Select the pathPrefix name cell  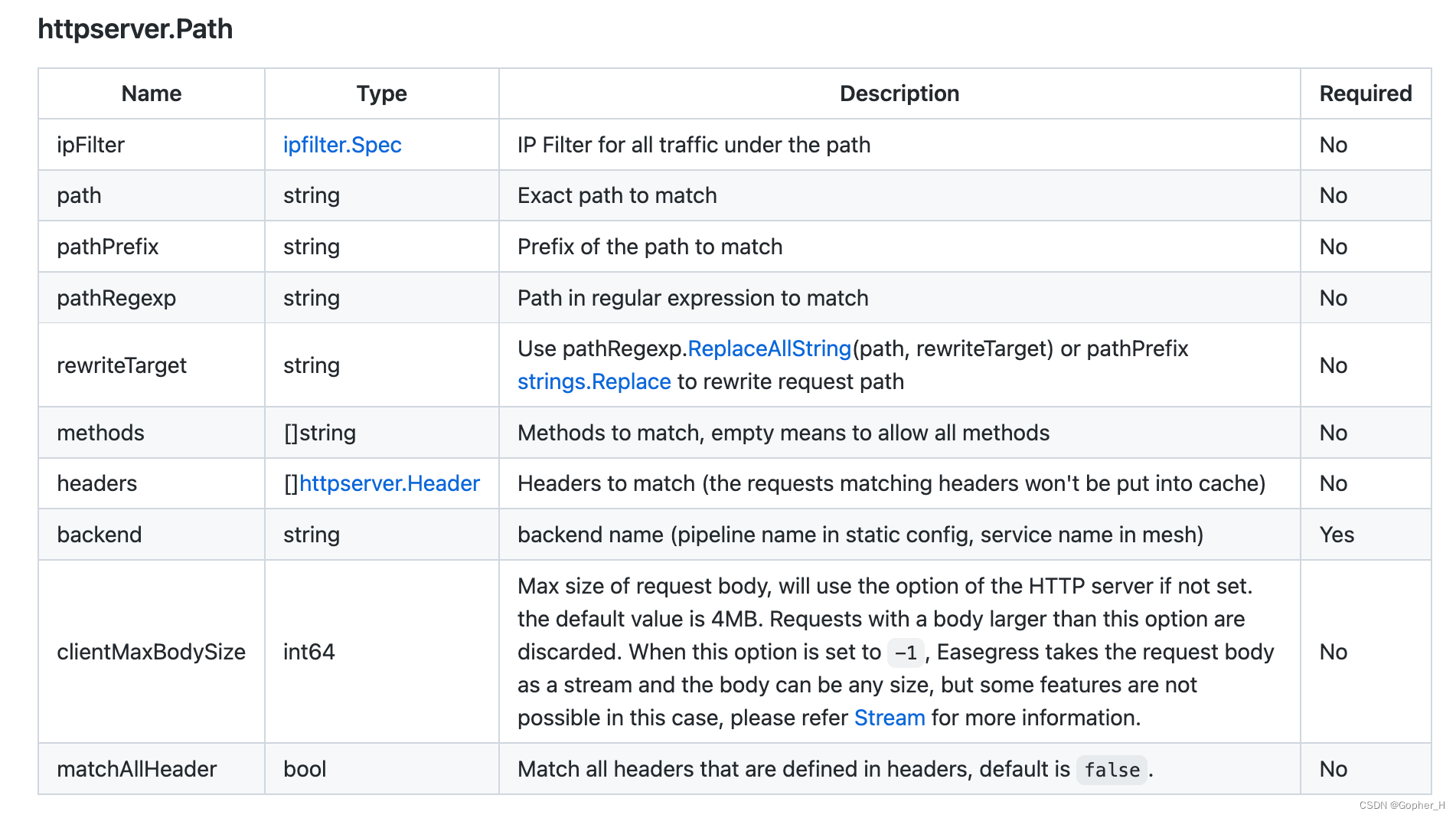108,247
